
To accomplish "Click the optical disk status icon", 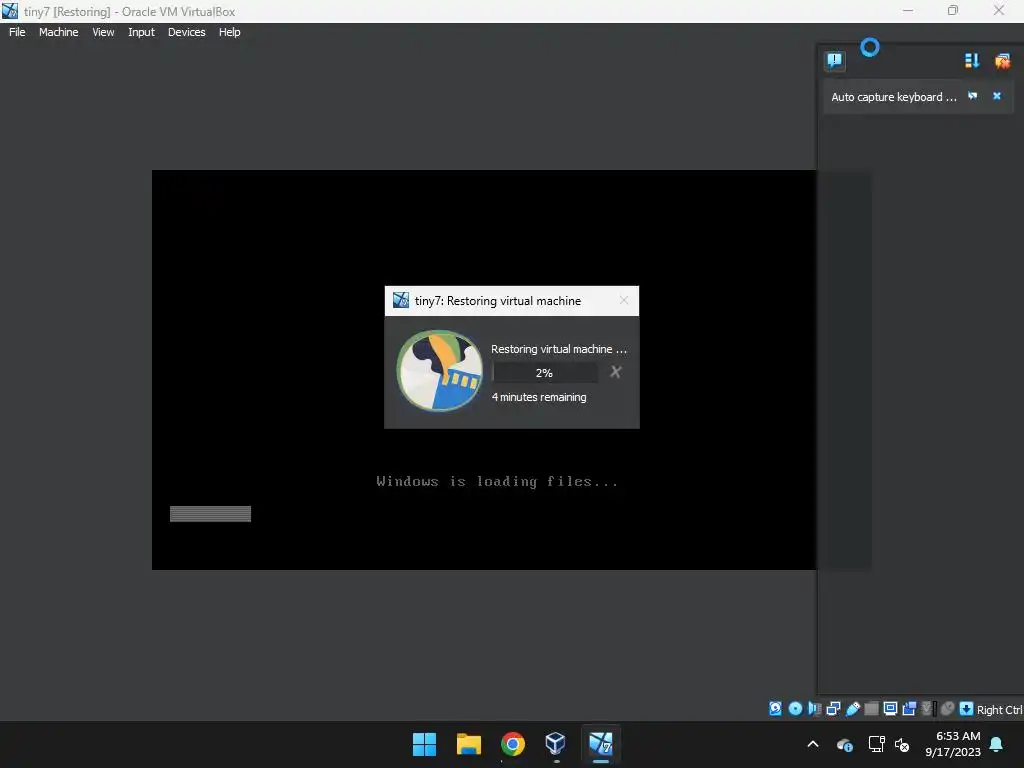I will pyautogui.click(x=795, y=709).
